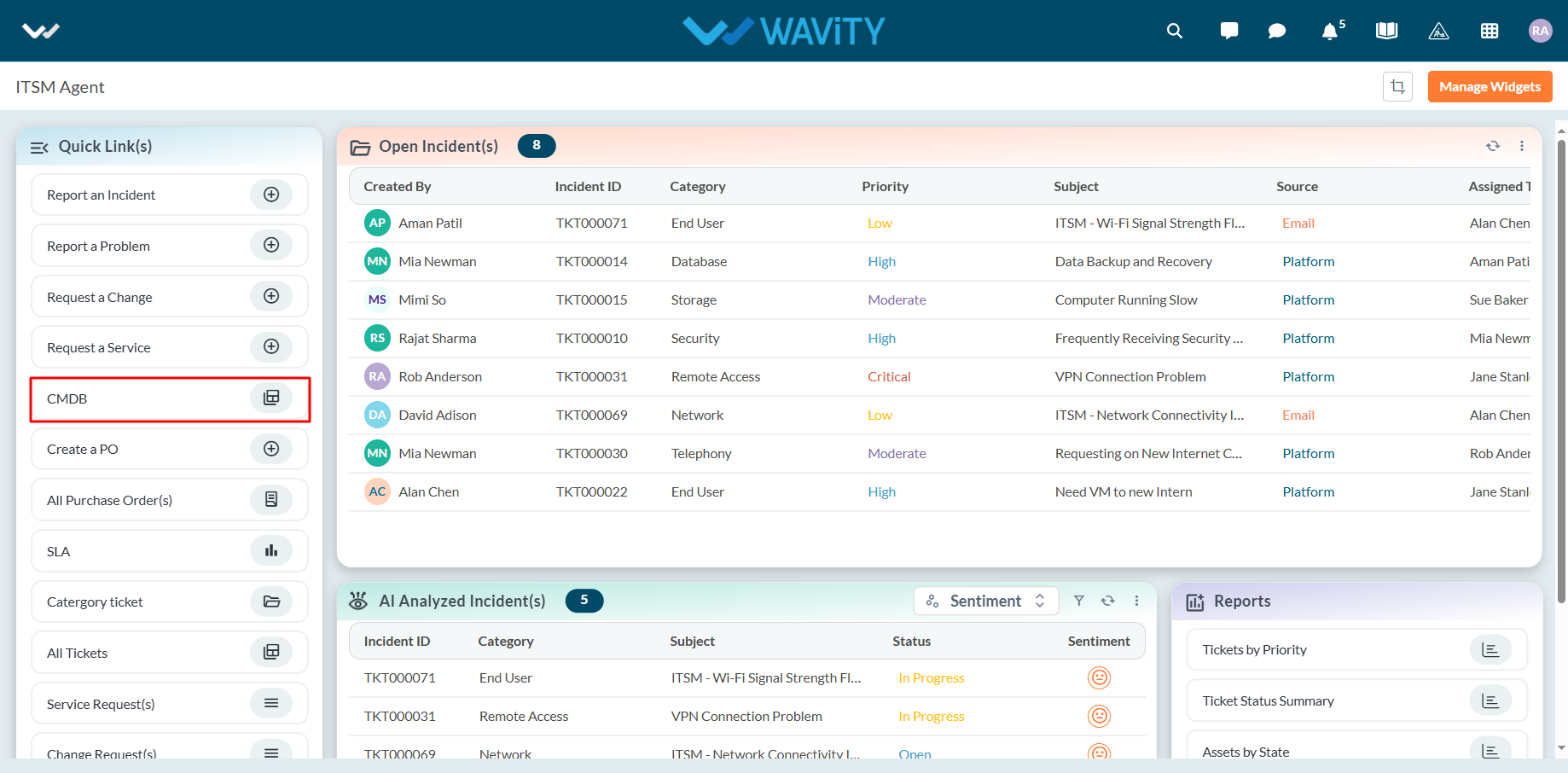Image resolution: width=1568 pixels, height=773 pixels.
Task: Sort Open Incidents by Priority column header
Action: pyautogui.click(x=885, y=186)
